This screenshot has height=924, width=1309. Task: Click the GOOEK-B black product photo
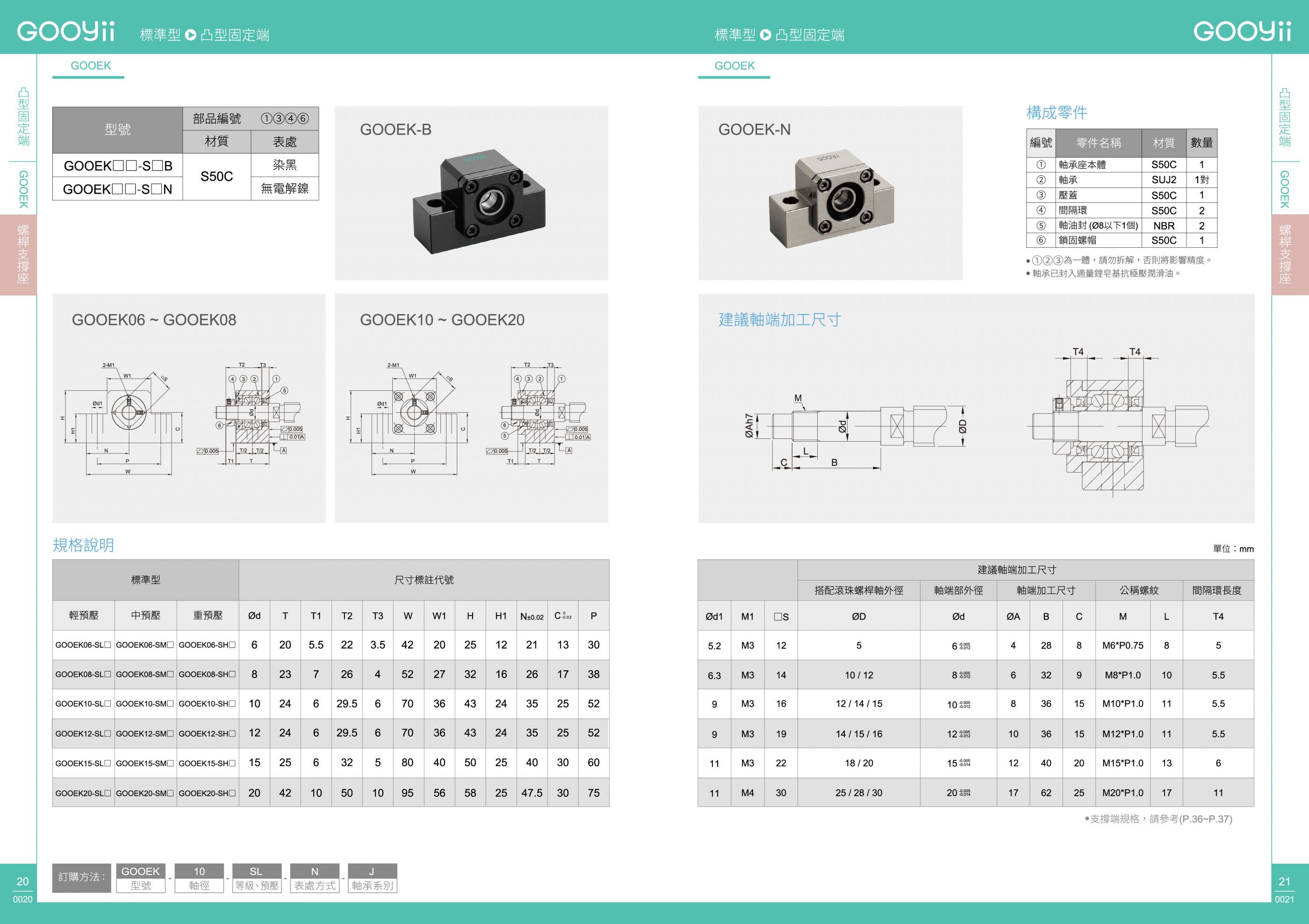(478, 201)
